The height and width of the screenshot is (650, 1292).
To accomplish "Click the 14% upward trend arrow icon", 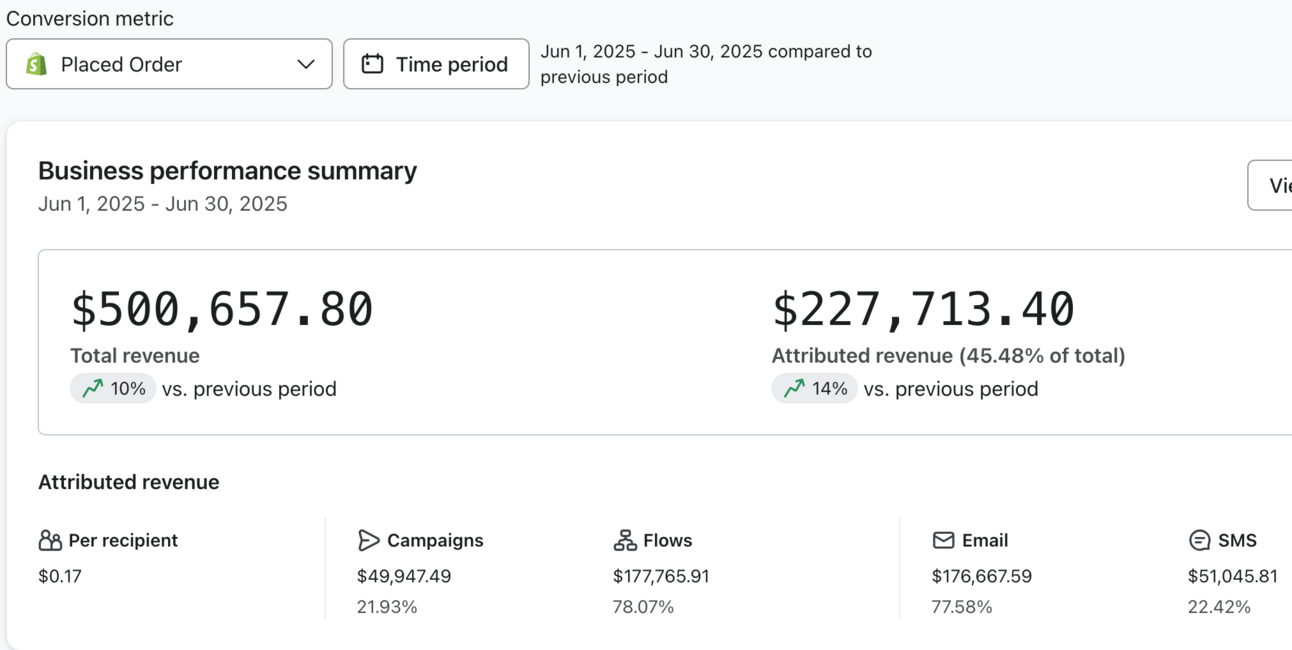I will (795, 389).
